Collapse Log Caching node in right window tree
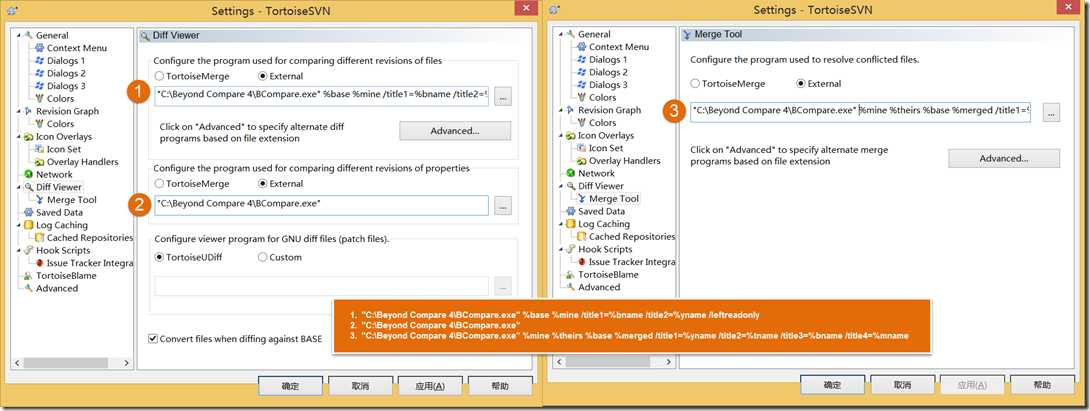The height and width of the screenshot is (411, 1090). 561,223
